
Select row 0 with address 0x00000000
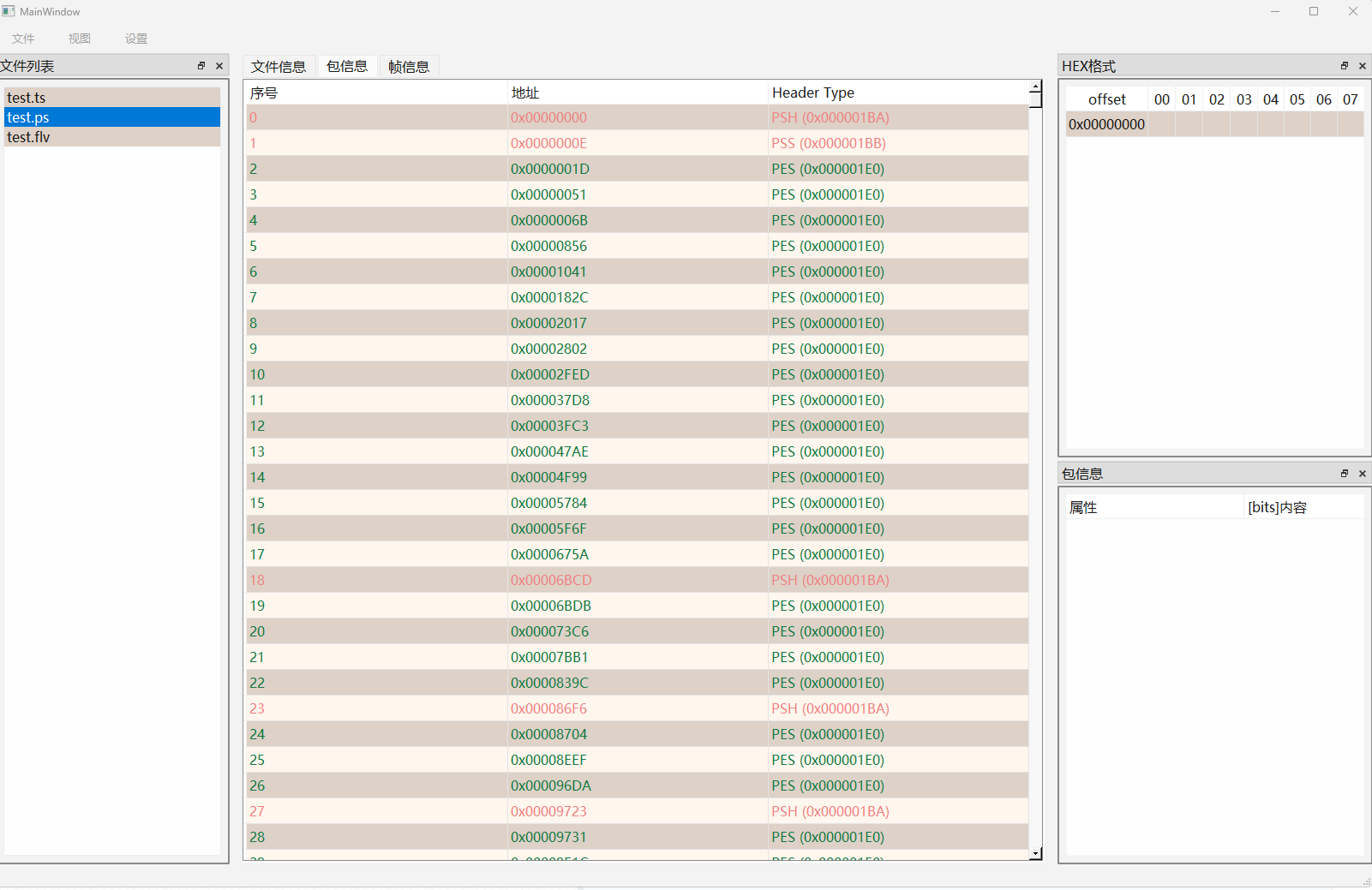pyautogui.click(x=638, y=117)
